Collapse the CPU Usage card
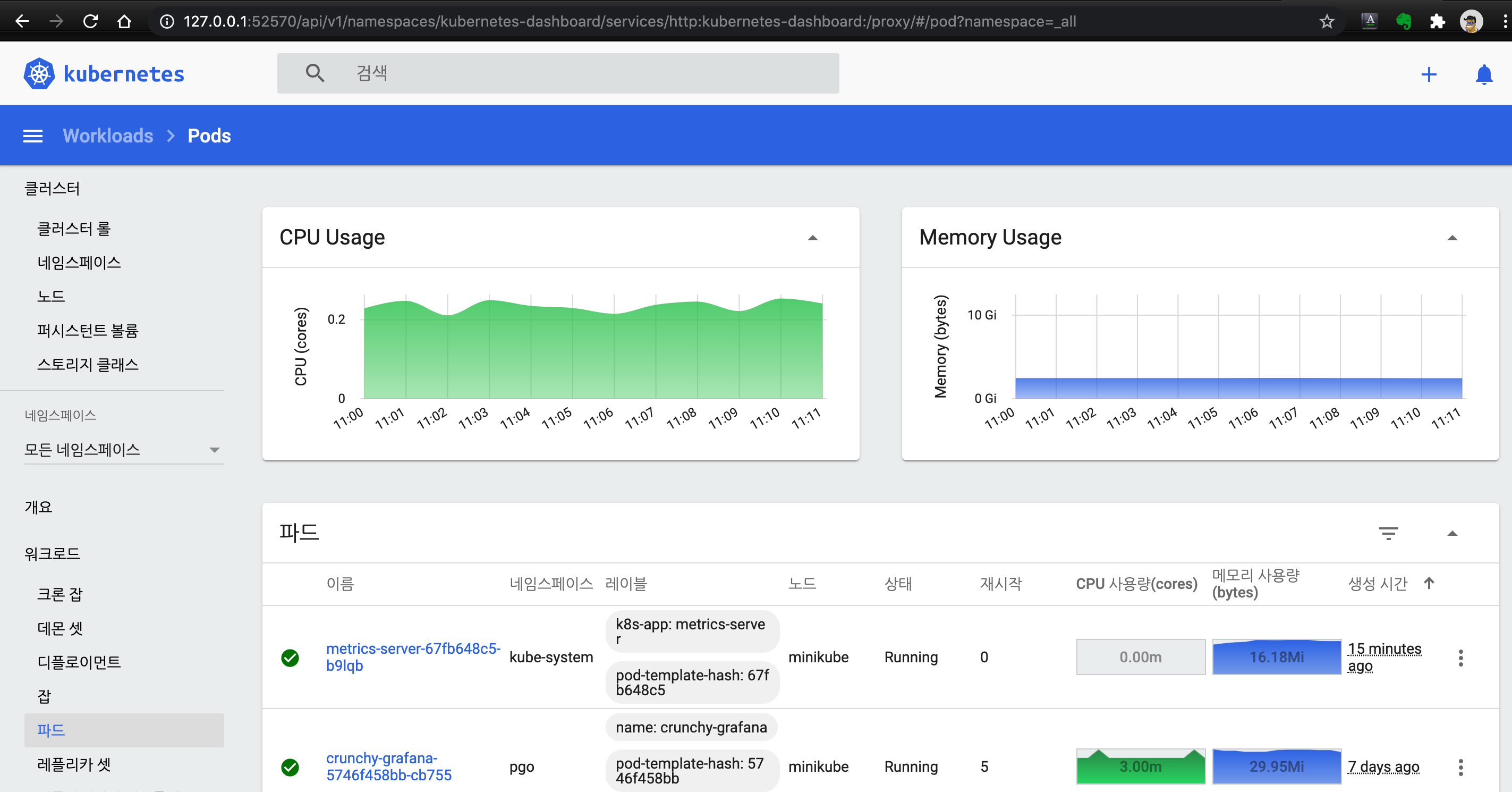 pos(812,238)
